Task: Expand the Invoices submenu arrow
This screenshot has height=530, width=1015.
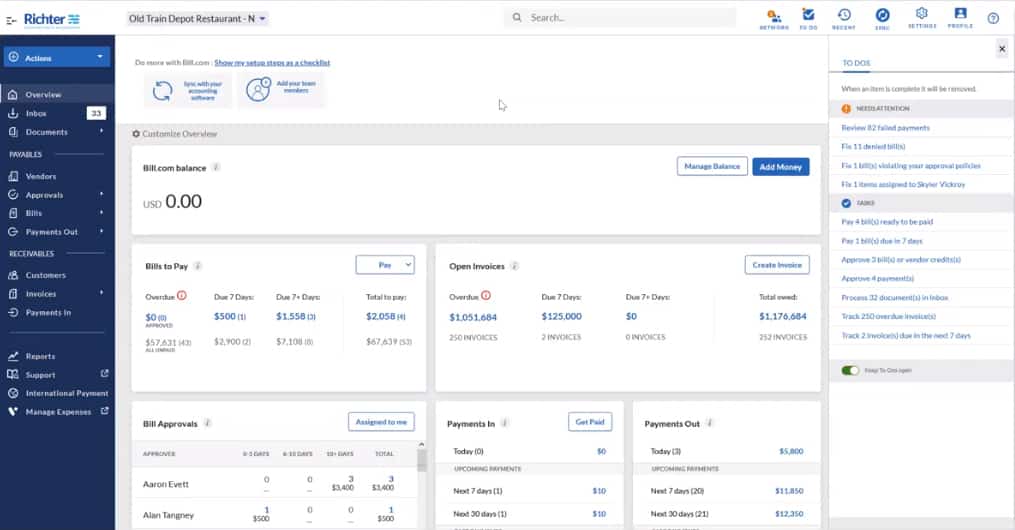Action: tap(102, 293)
